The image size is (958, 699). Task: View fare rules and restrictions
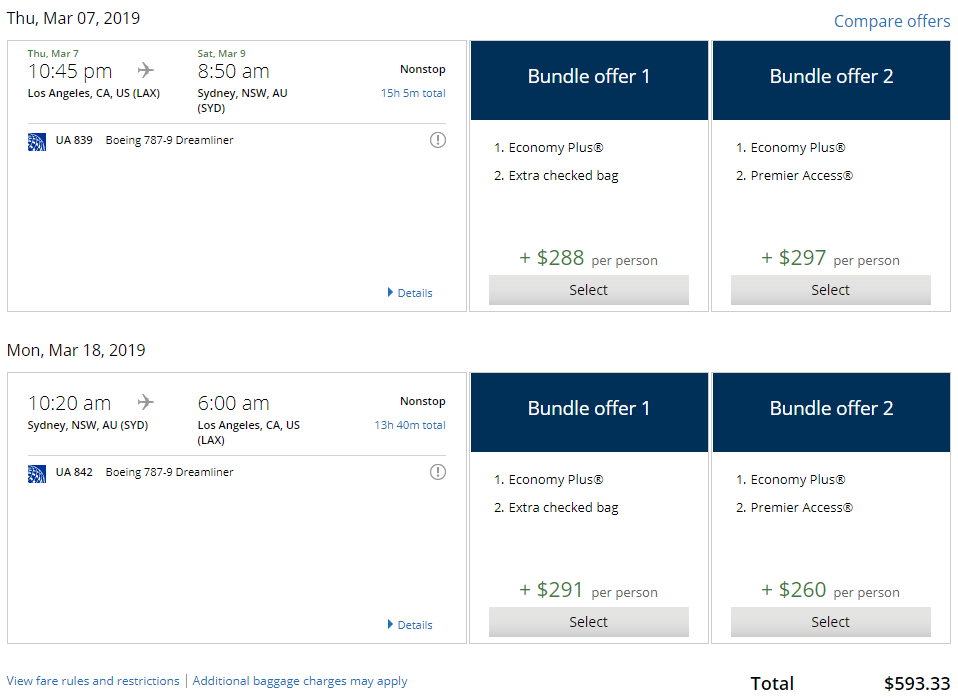(93, 681)
